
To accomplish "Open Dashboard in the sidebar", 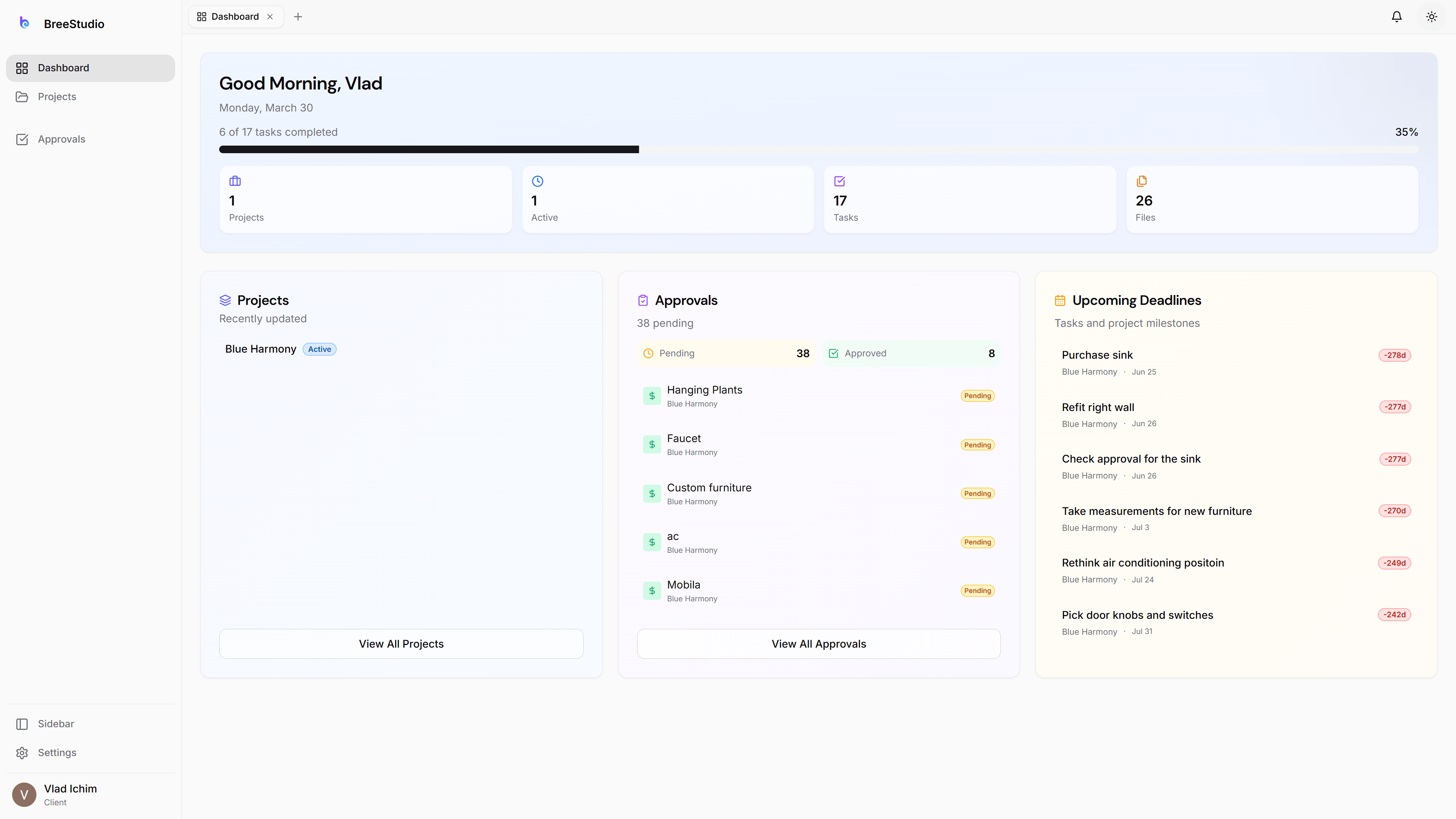I will click(91, 68).
